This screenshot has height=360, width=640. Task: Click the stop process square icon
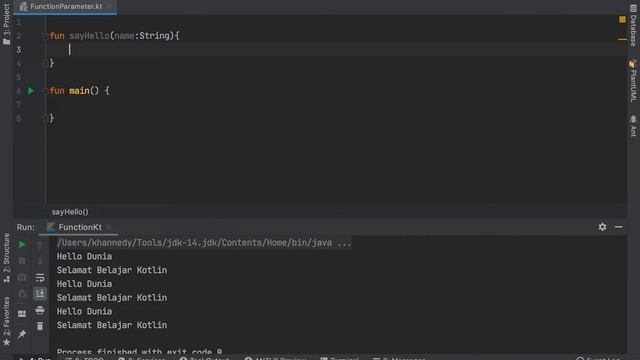coord(22,261)
